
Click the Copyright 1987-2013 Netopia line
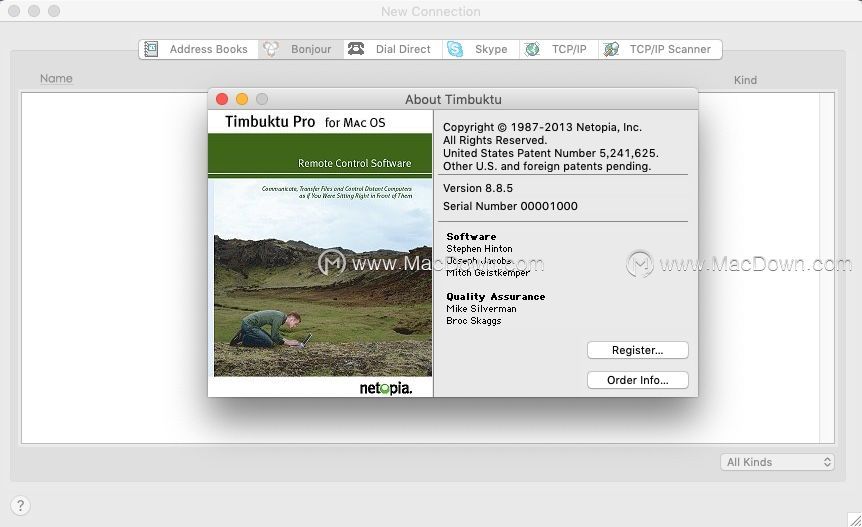(x=542, y=127)
